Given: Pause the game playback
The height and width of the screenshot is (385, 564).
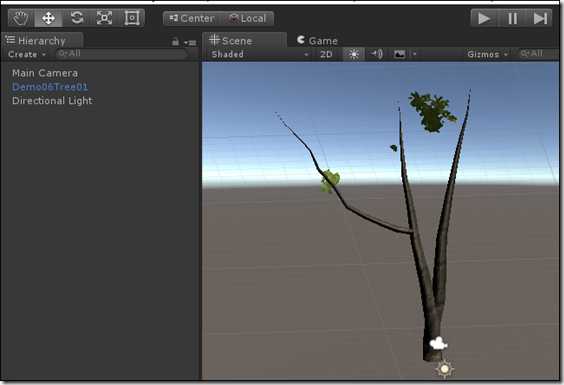Looking at the screenshot, I should [512, 18].
